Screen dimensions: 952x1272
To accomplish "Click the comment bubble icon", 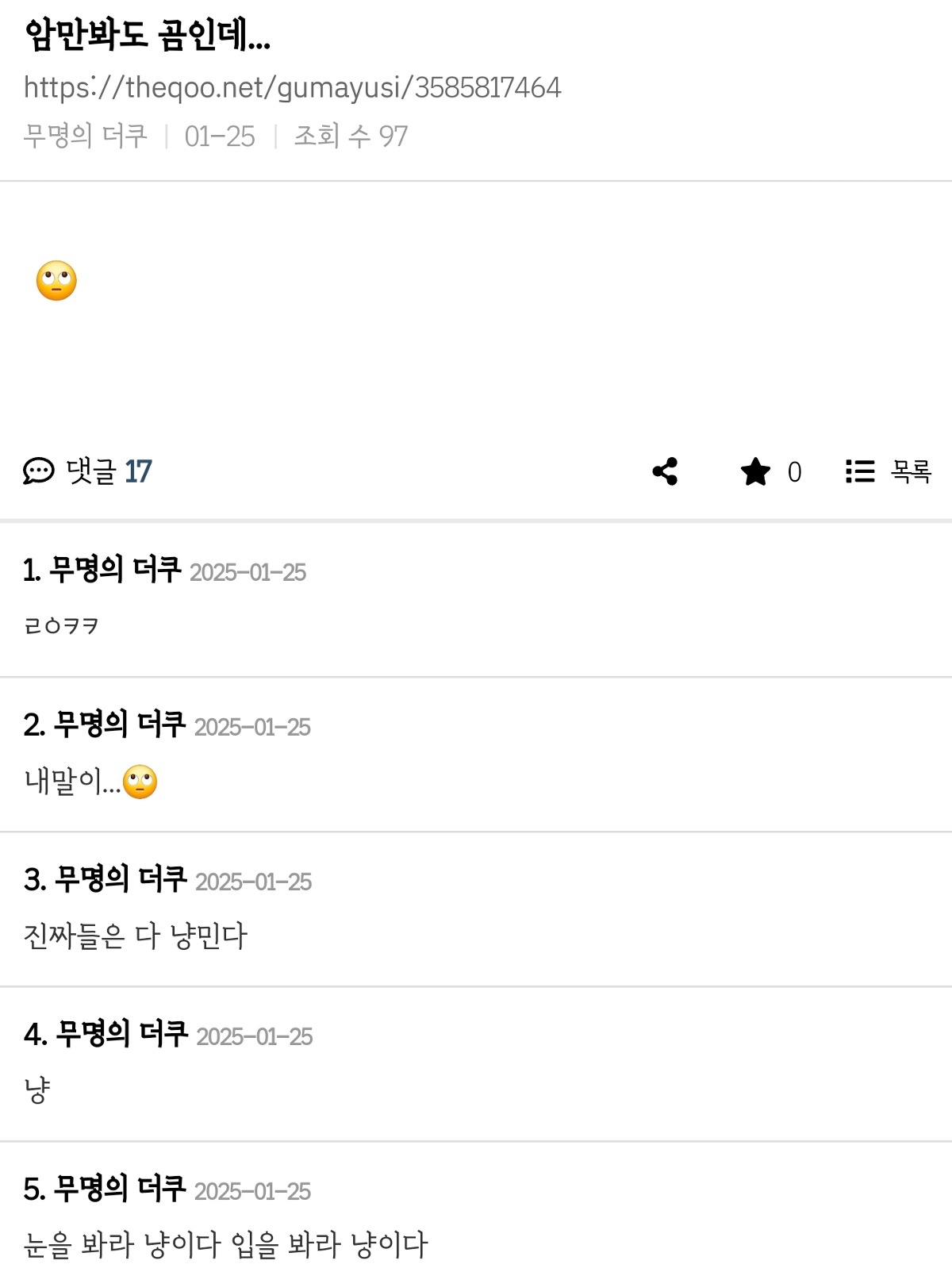I will (38, 471).
